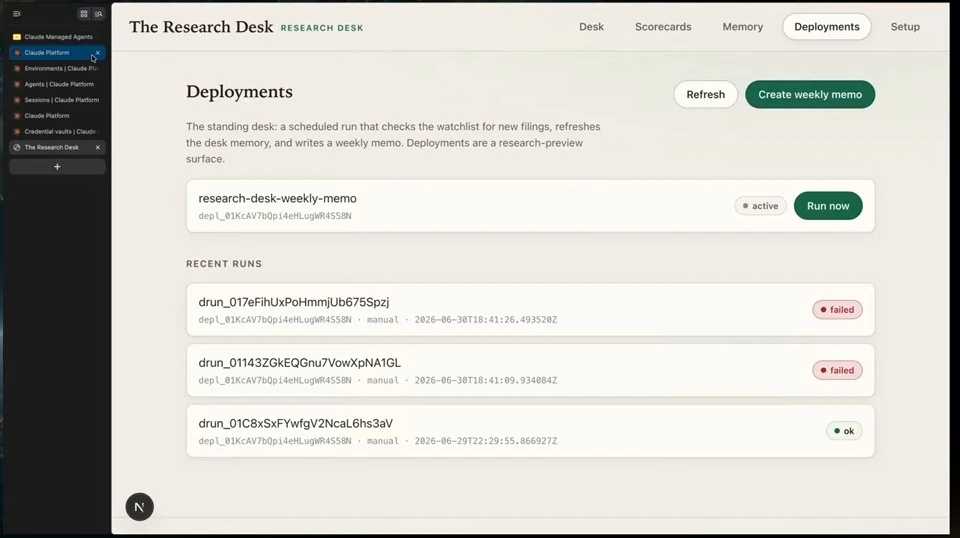Click timestamp 2026-06-29T22:29:55.866927Z
Image resolution: width=960 pixels, height=538 pixels.
486,441
